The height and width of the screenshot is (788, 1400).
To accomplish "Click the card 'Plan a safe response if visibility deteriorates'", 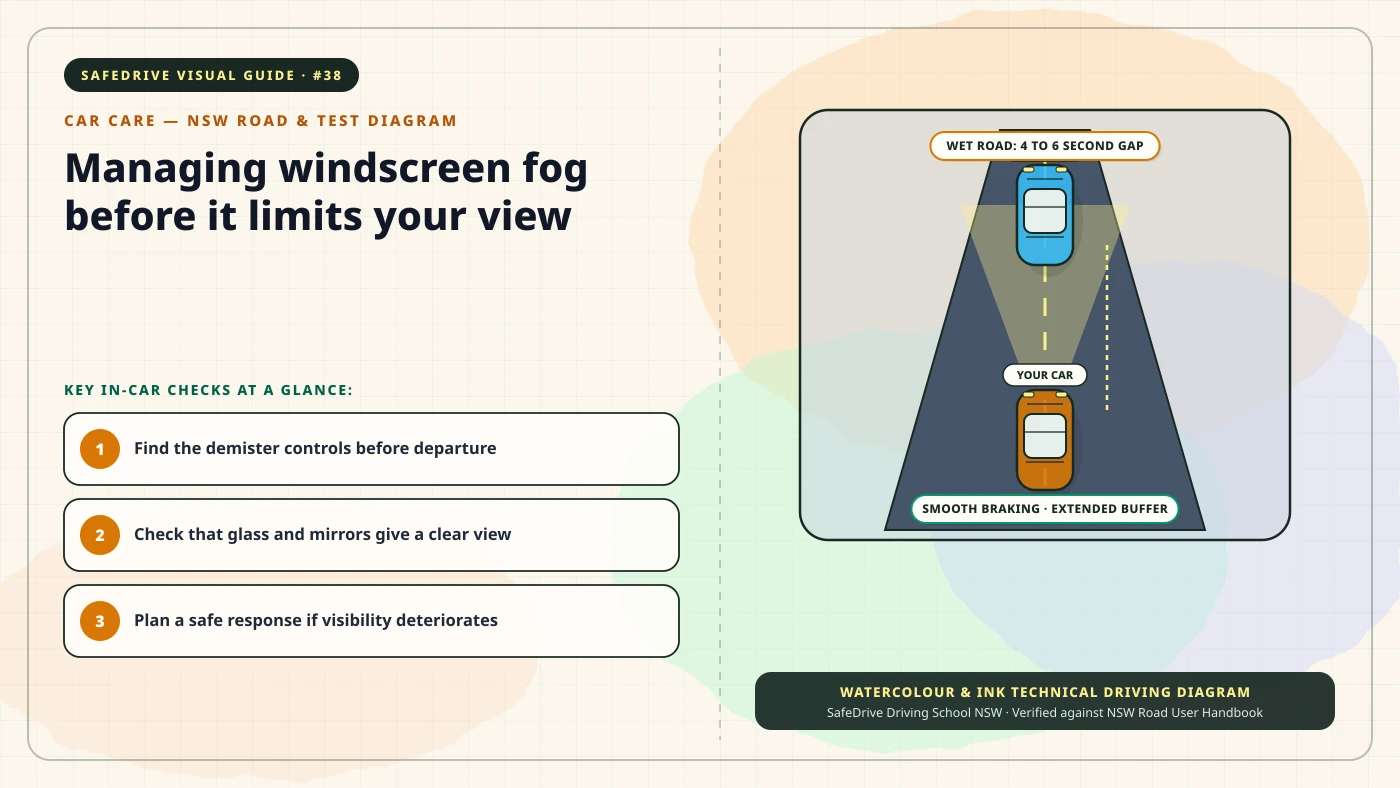I will tap(371, 621).
